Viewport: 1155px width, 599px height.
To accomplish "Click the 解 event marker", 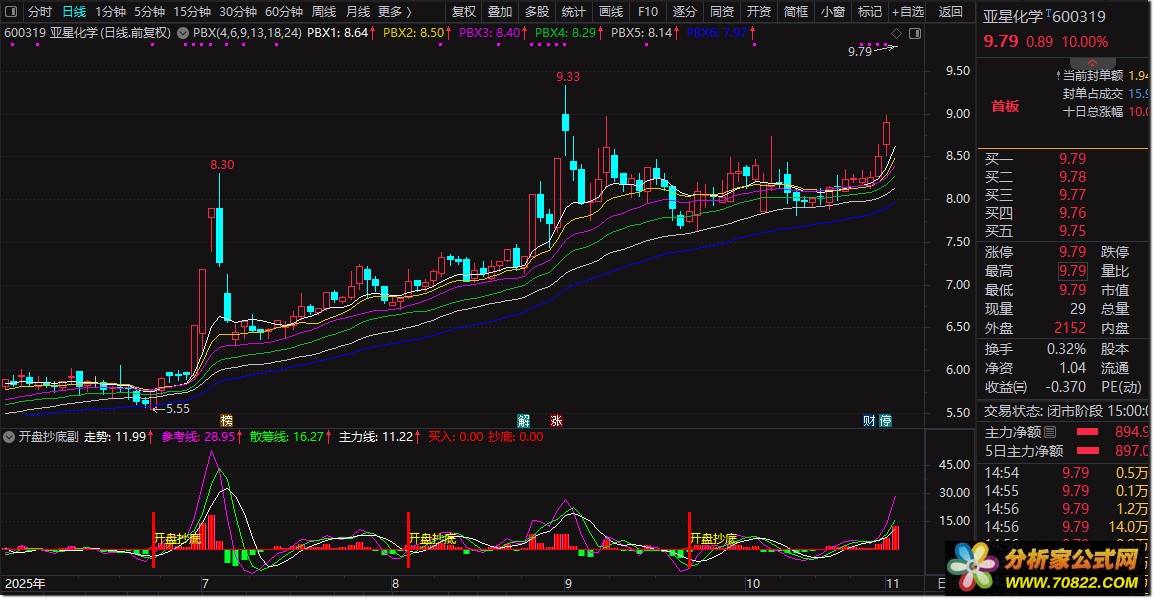I will click(x=523, y=421).
